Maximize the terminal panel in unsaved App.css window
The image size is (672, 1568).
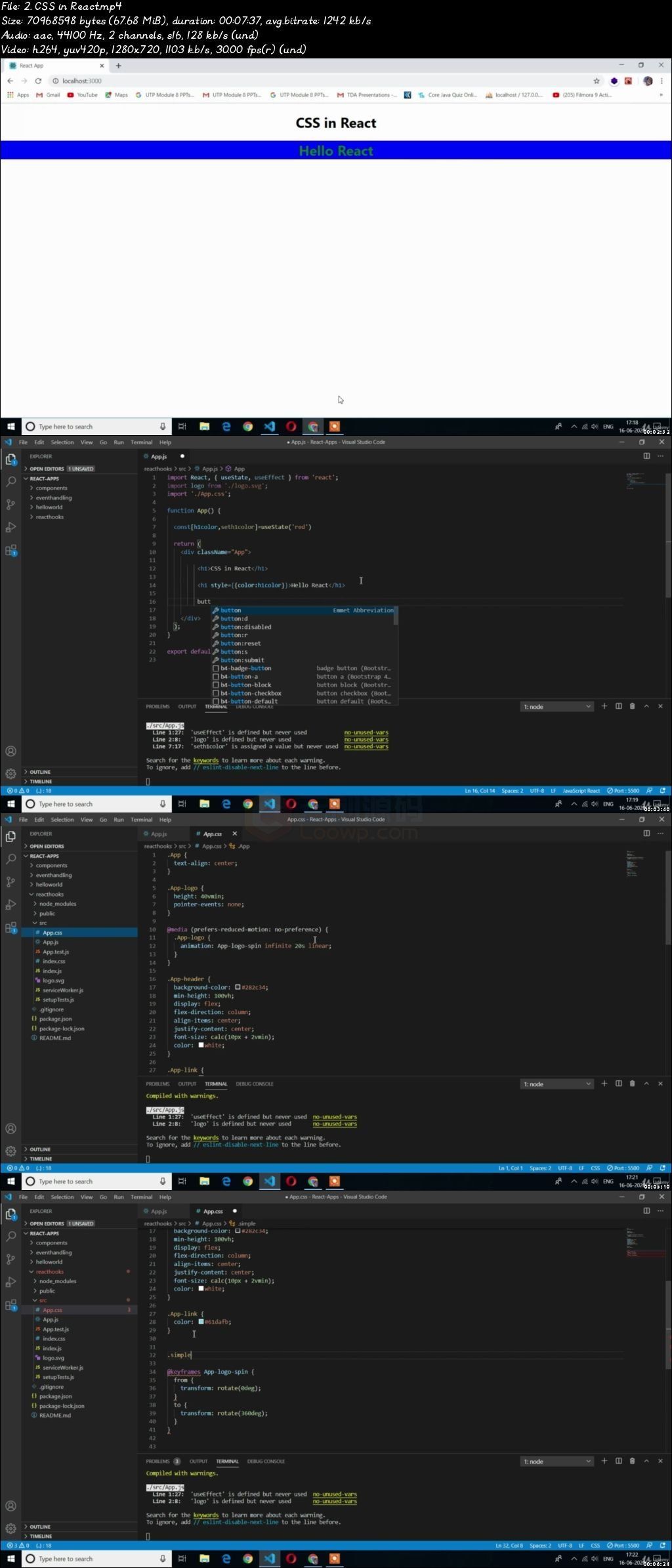tap(646, 1461)
